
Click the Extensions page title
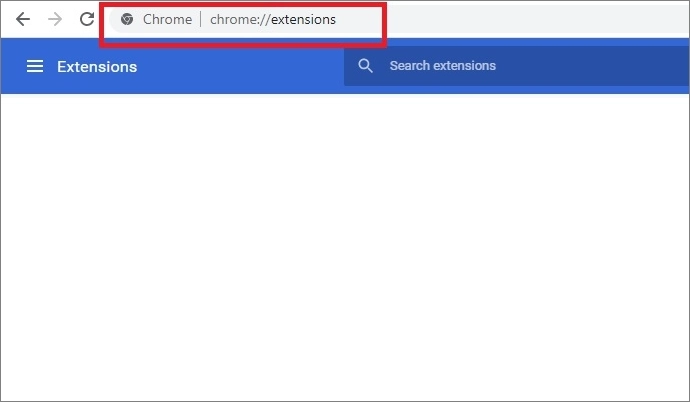pos(97,67)
